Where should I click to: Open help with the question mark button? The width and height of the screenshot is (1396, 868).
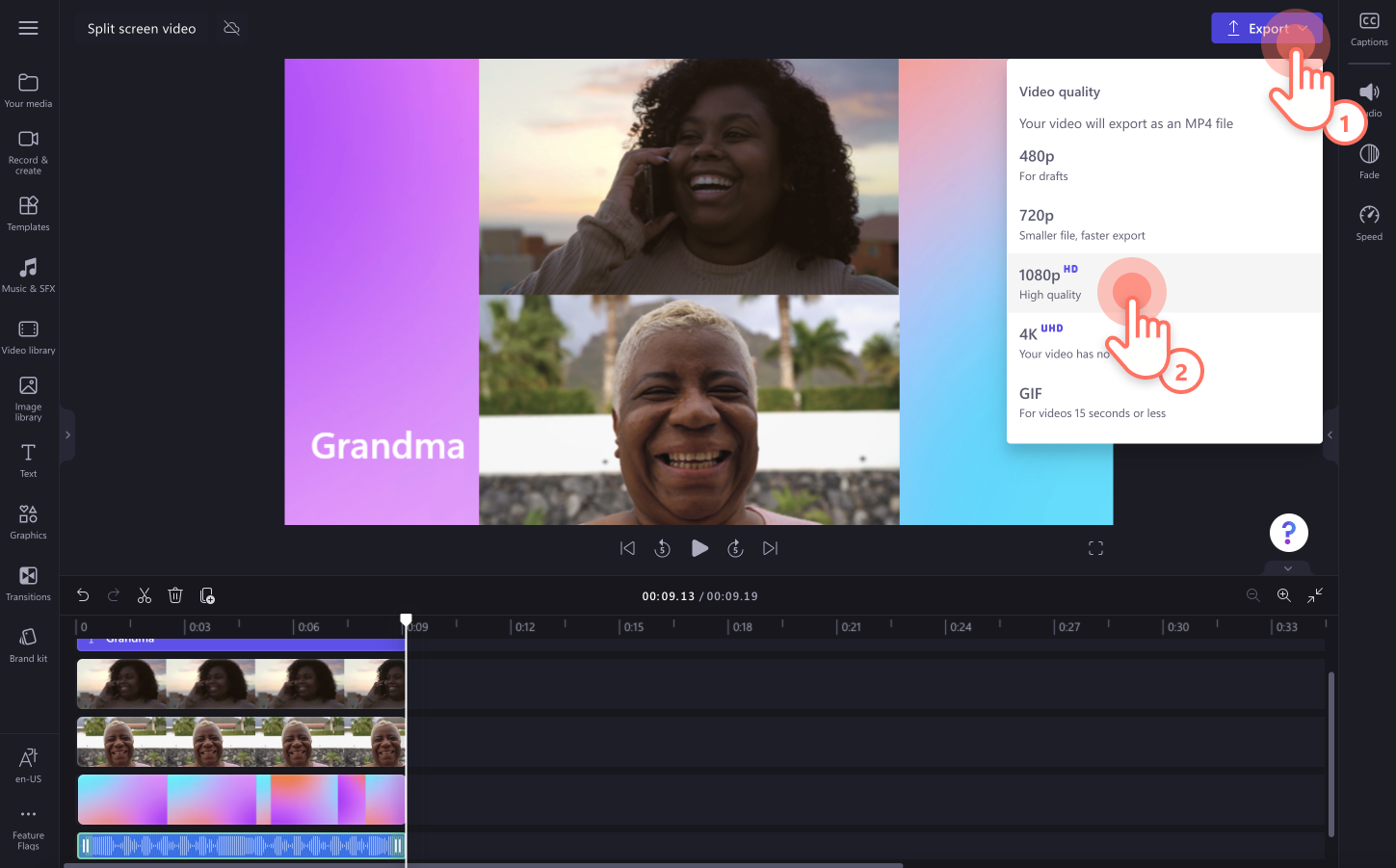tap(1289, 532)
